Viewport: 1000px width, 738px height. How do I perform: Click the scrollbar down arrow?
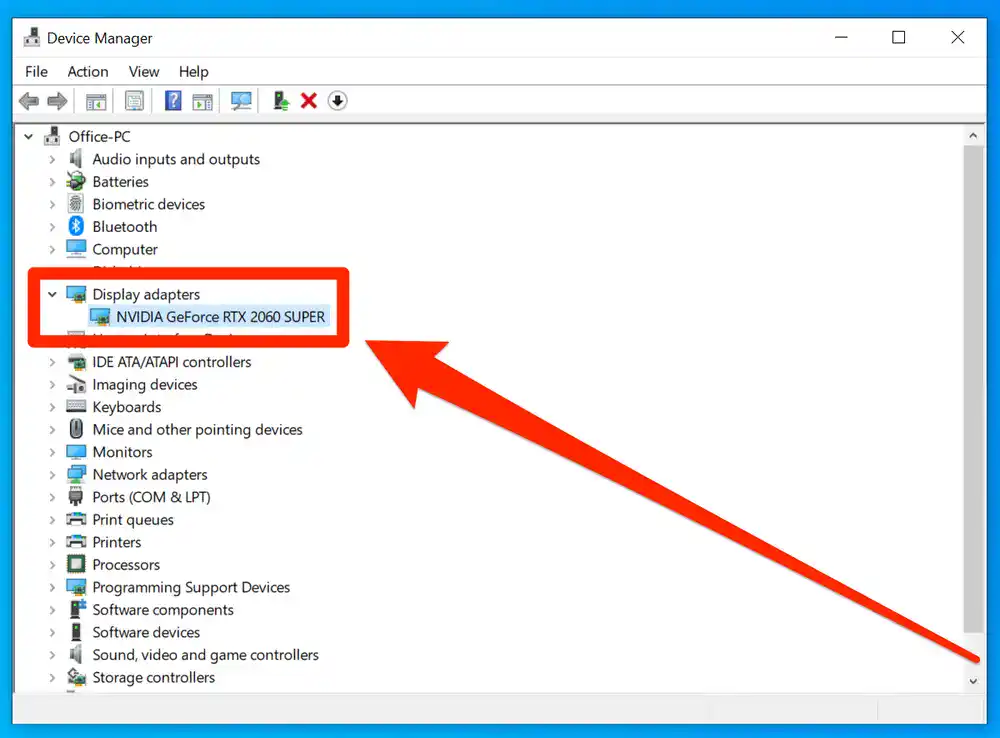coord(973,681)
